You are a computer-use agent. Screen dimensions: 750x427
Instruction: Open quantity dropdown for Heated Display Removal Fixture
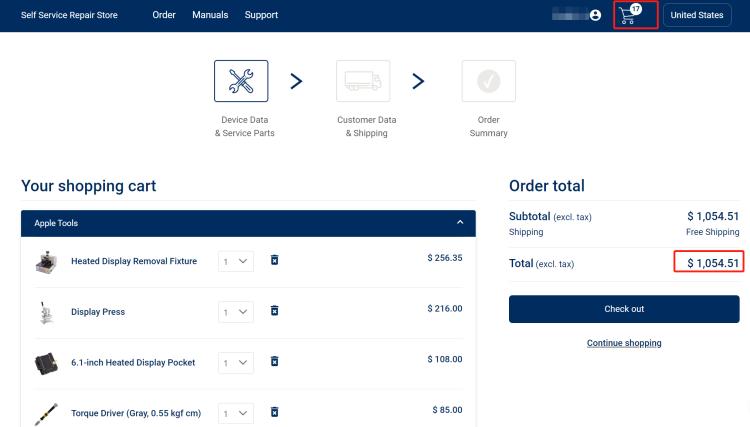[237, 261]
